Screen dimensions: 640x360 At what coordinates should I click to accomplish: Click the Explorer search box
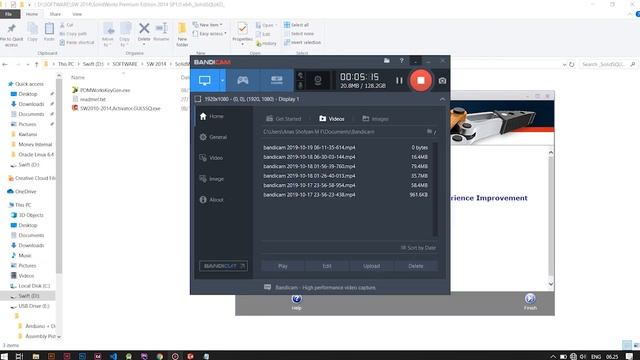pos(608,64)
